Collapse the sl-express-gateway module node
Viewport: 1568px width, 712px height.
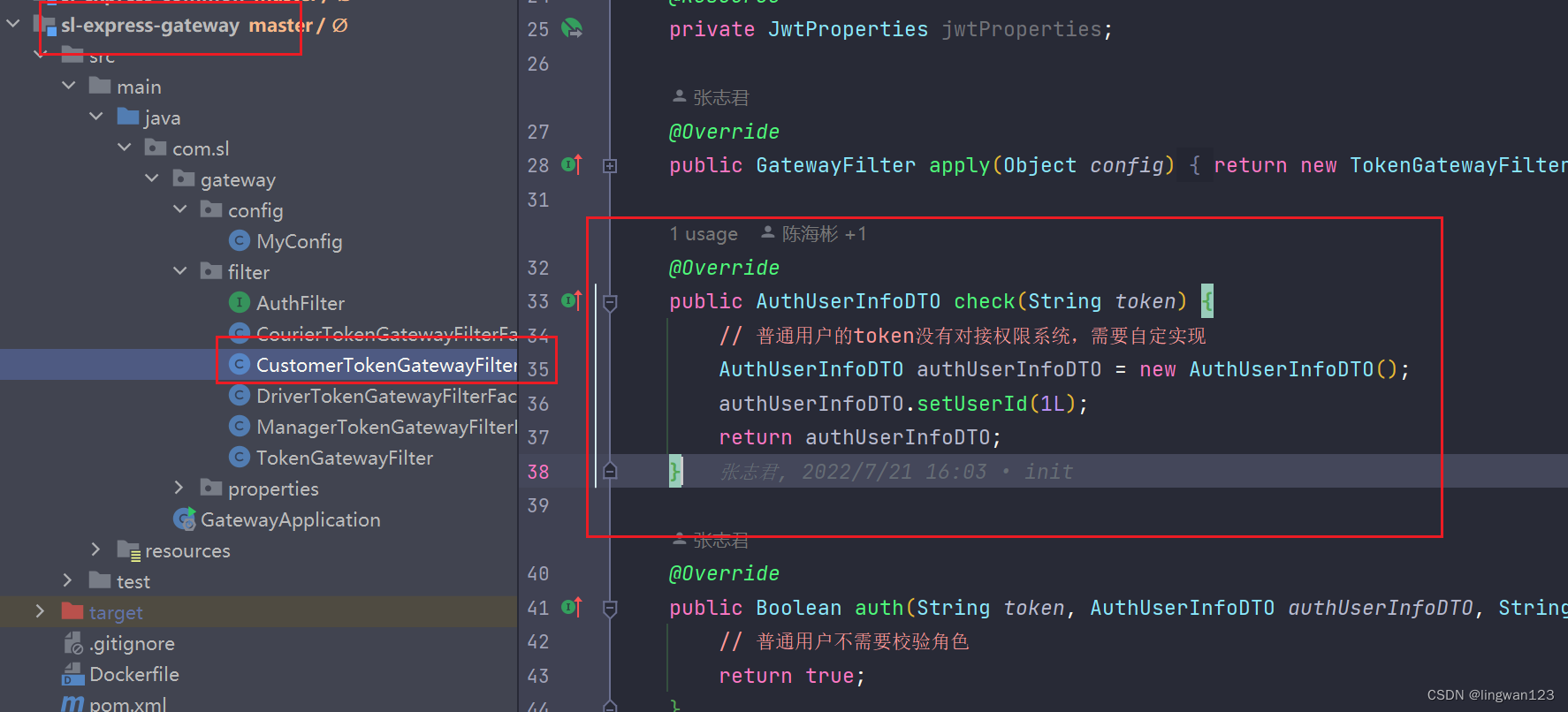(12, 24)
